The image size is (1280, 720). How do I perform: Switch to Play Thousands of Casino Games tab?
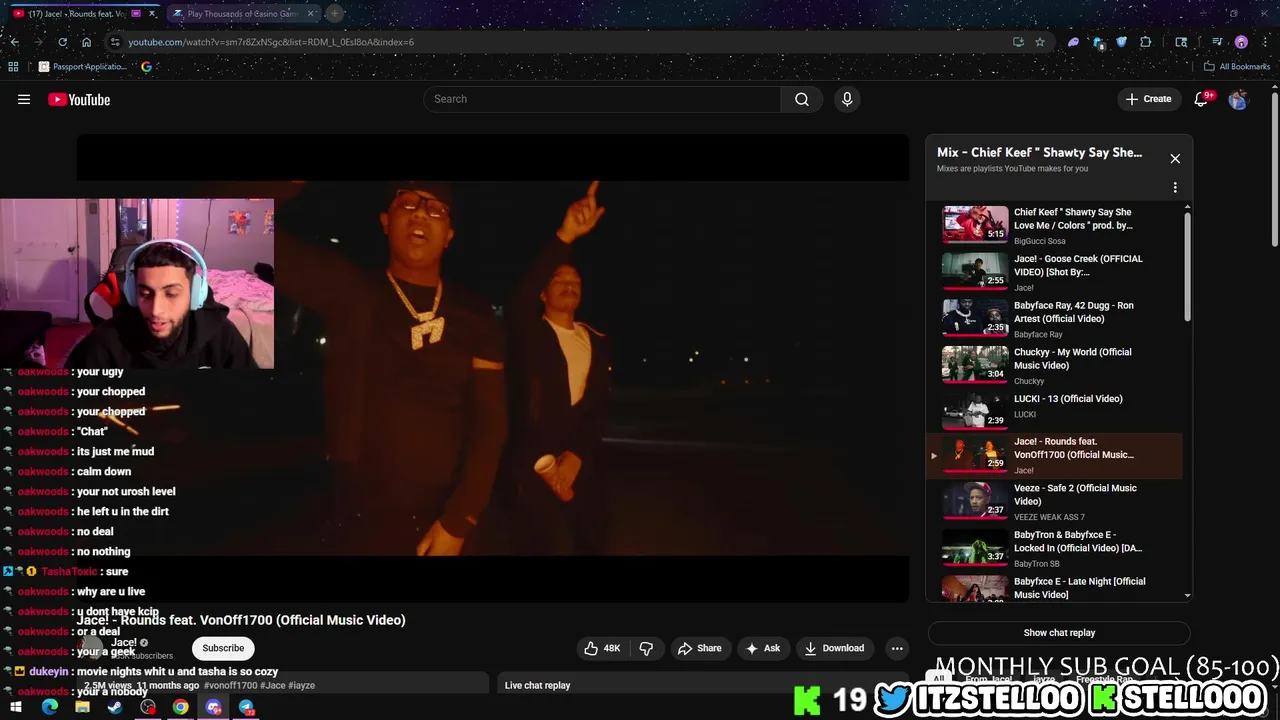coord(243,14)
